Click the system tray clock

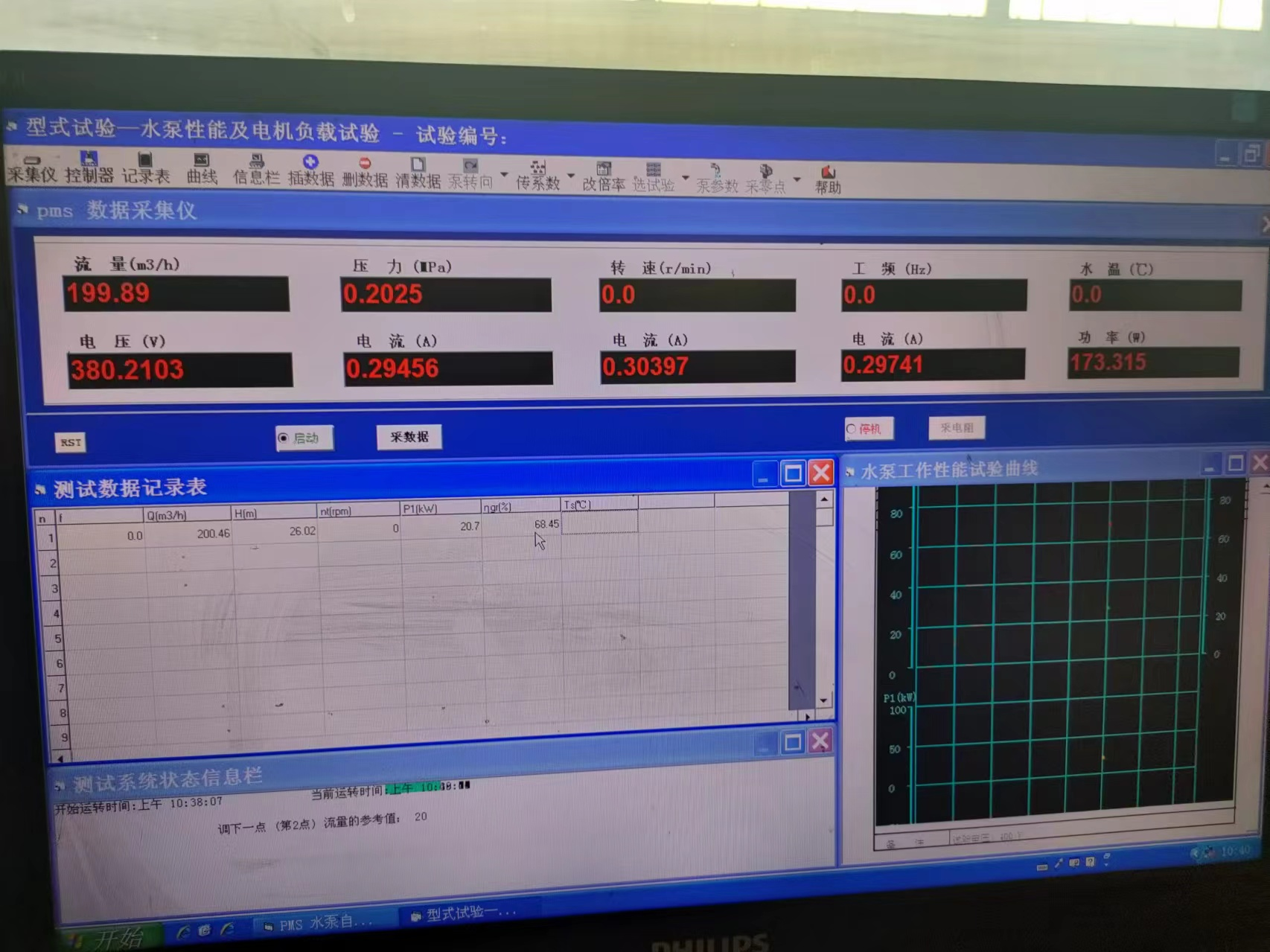point(1236,850)
